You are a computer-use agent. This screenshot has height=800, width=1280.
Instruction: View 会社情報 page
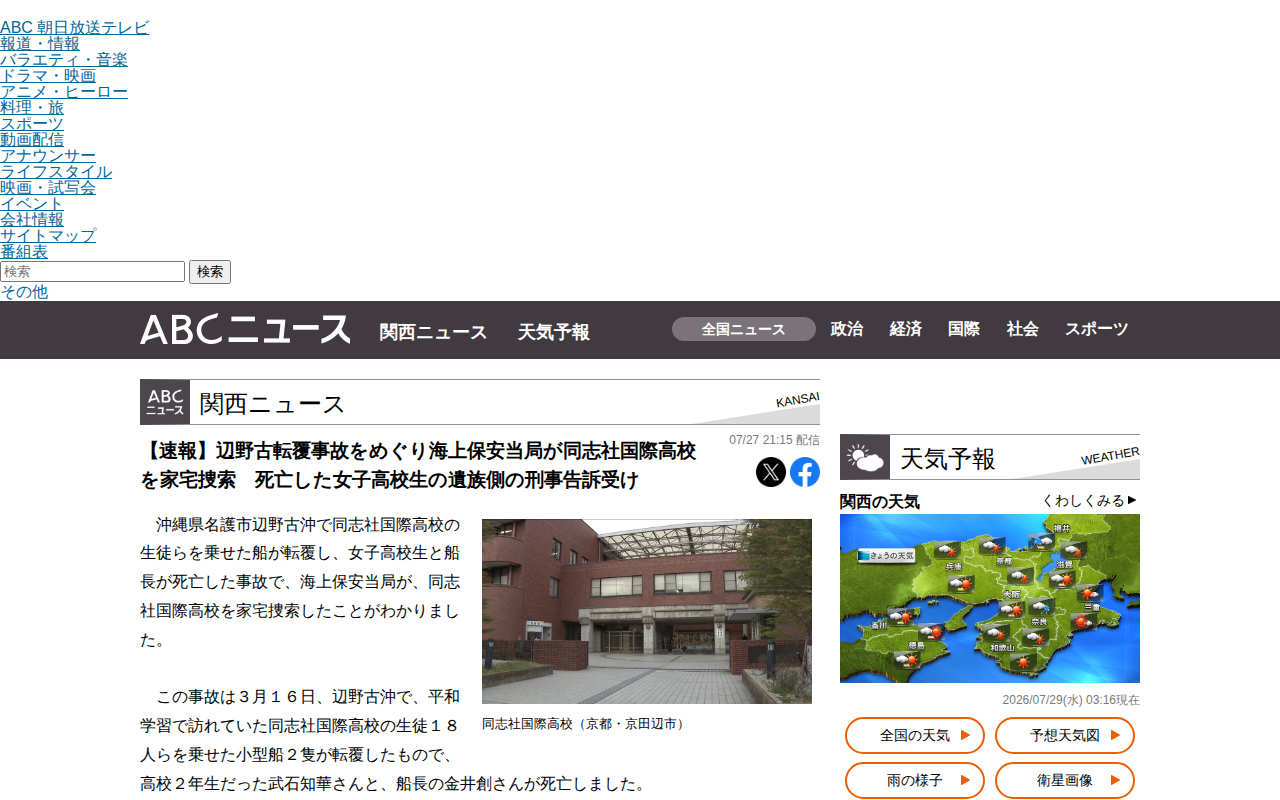tap(32, 219)
